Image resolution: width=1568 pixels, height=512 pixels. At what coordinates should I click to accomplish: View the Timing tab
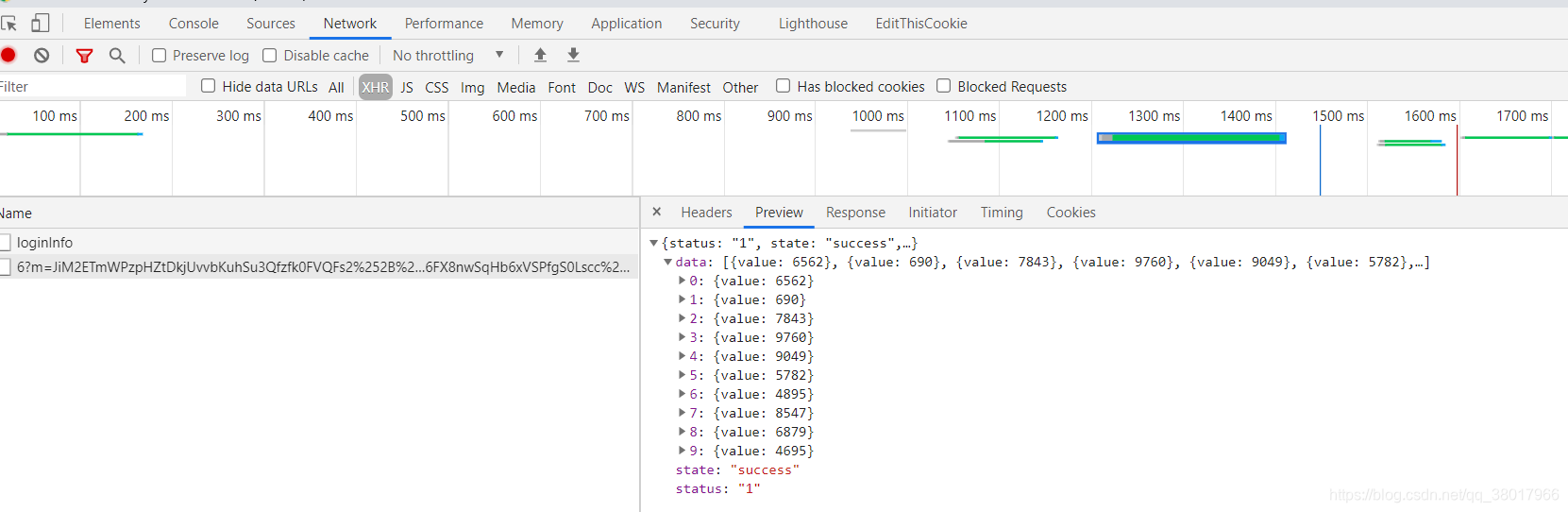tap(1002, 213)
